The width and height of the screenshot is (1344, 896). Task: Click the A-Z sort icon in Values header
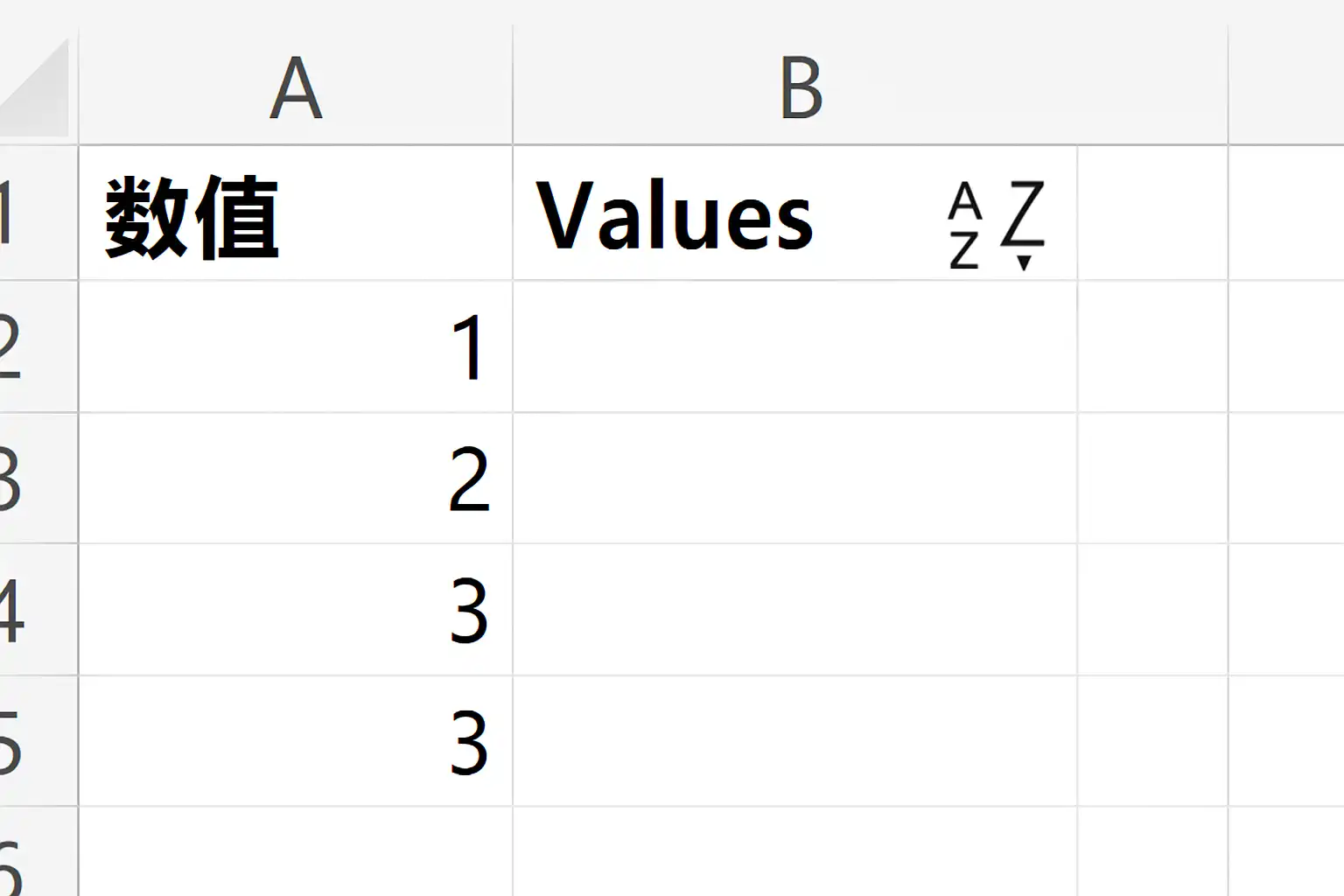click(996, 226)
